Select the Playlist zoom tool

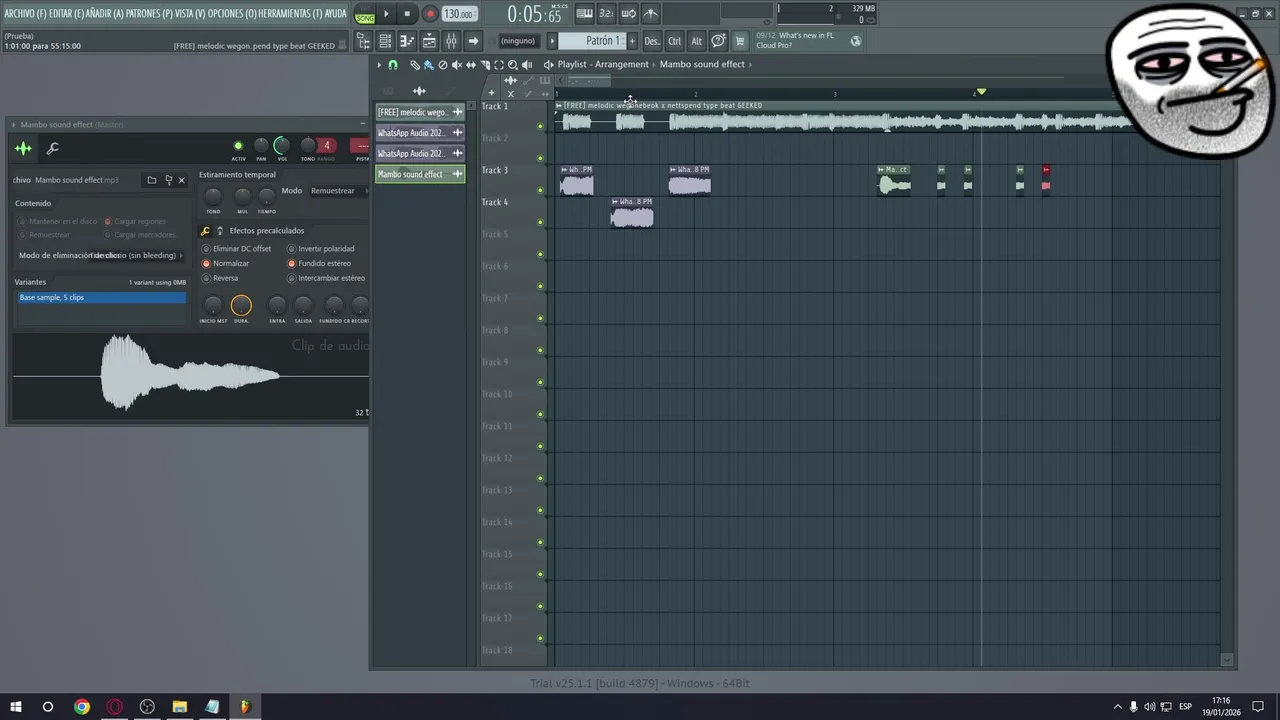[513, 64]
